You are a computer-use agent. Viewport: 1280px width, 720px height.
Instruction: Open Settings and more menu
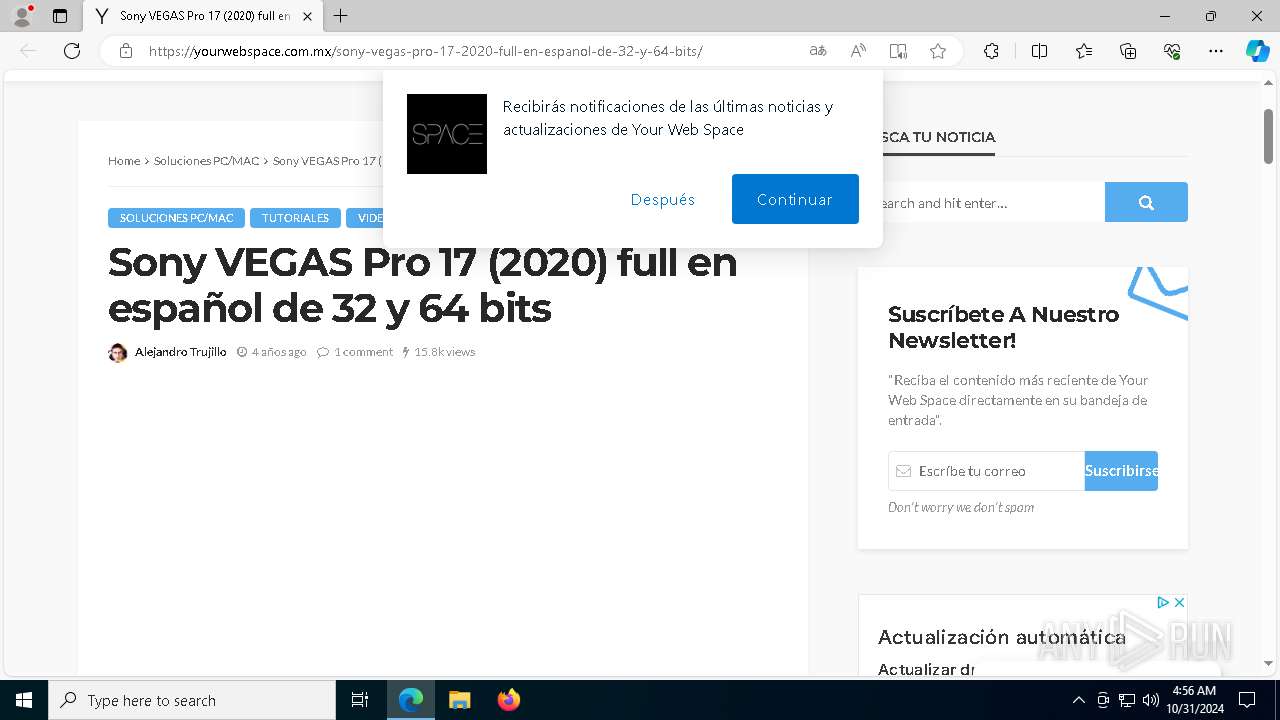1216,51
